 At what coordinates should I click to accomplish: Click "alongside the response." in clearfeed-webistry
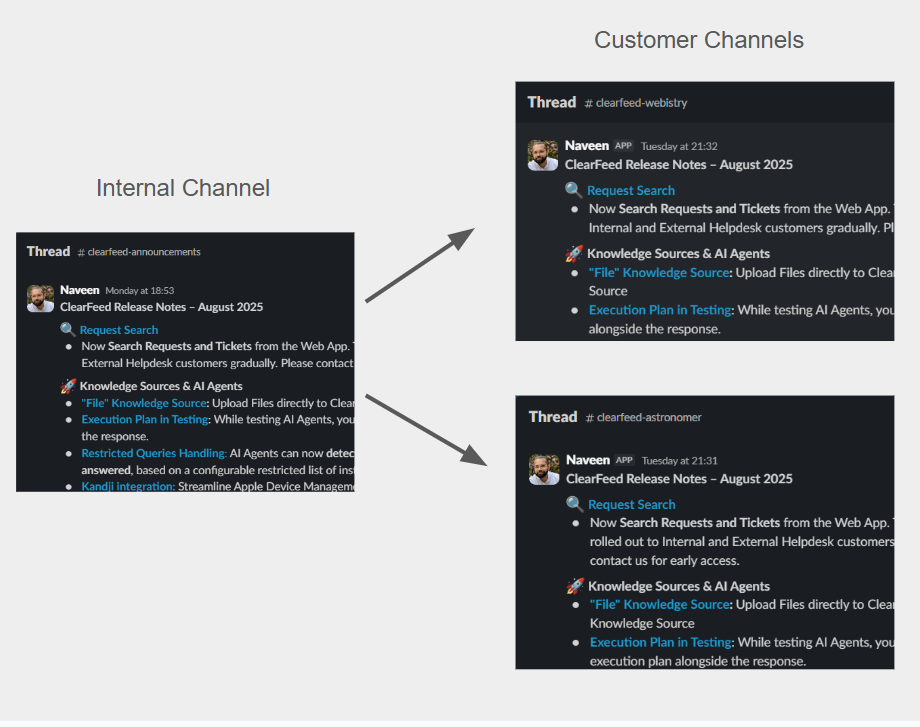[x=654, y=330]
